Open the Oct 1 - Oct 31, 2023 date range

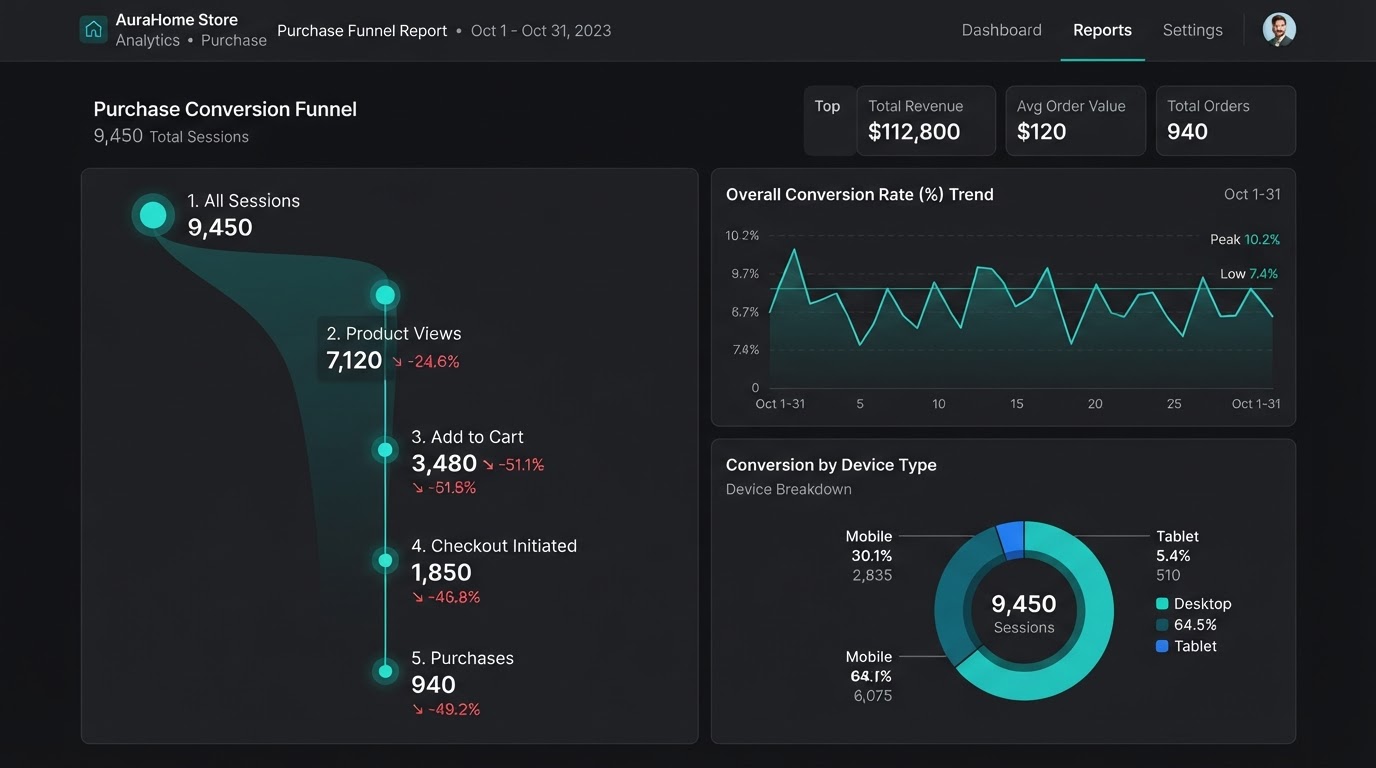pyautogui.click(x=541, y=30)
